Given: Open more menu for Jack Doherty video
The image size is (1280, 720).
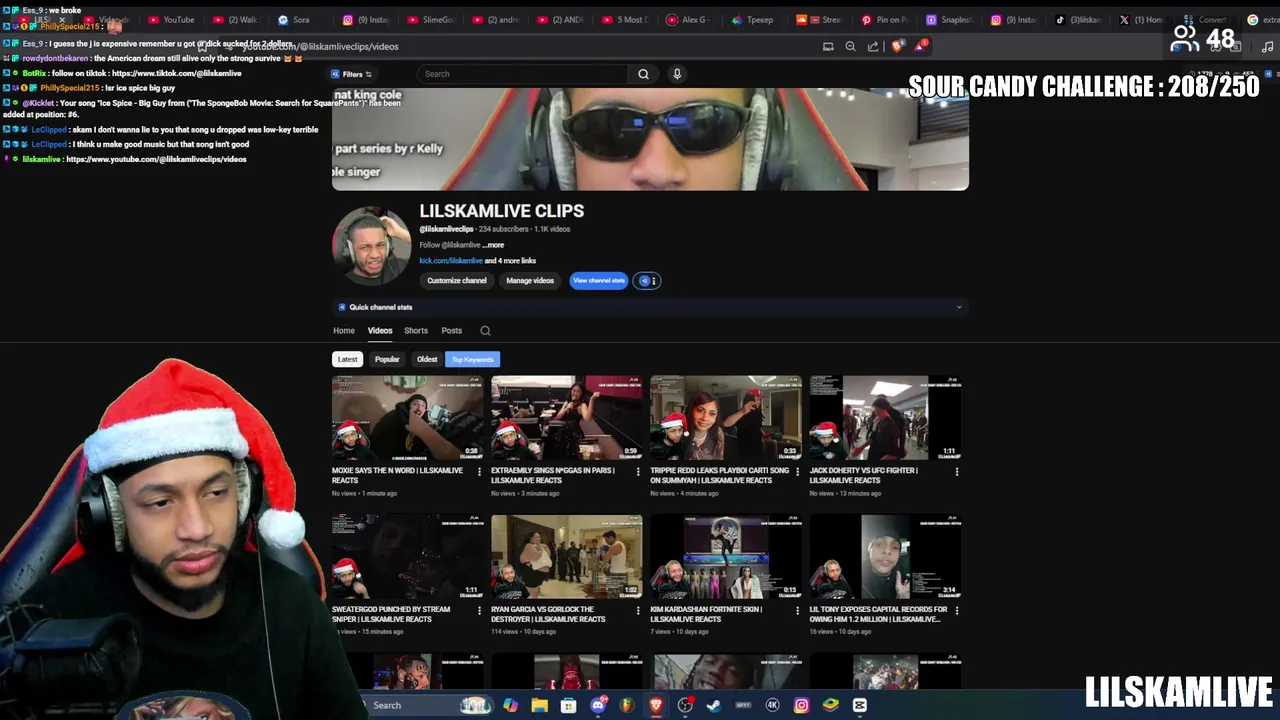Looking at the screenshot, I should point(957,472).
